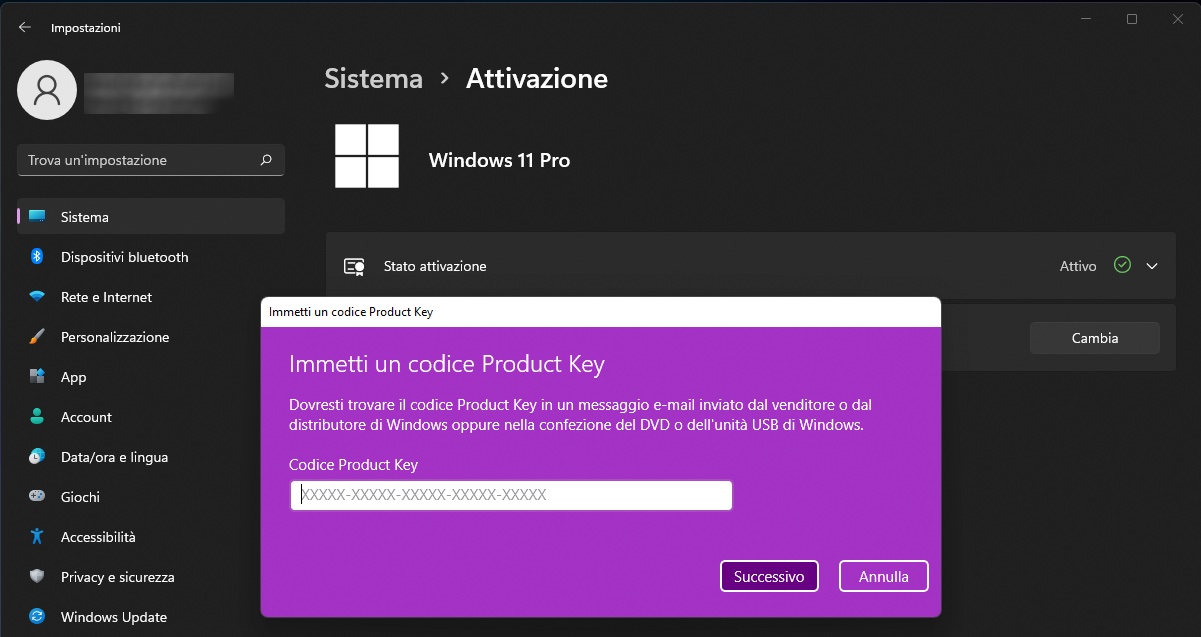
Task: Click the Cambia product key button
Action: (1094, 338)
